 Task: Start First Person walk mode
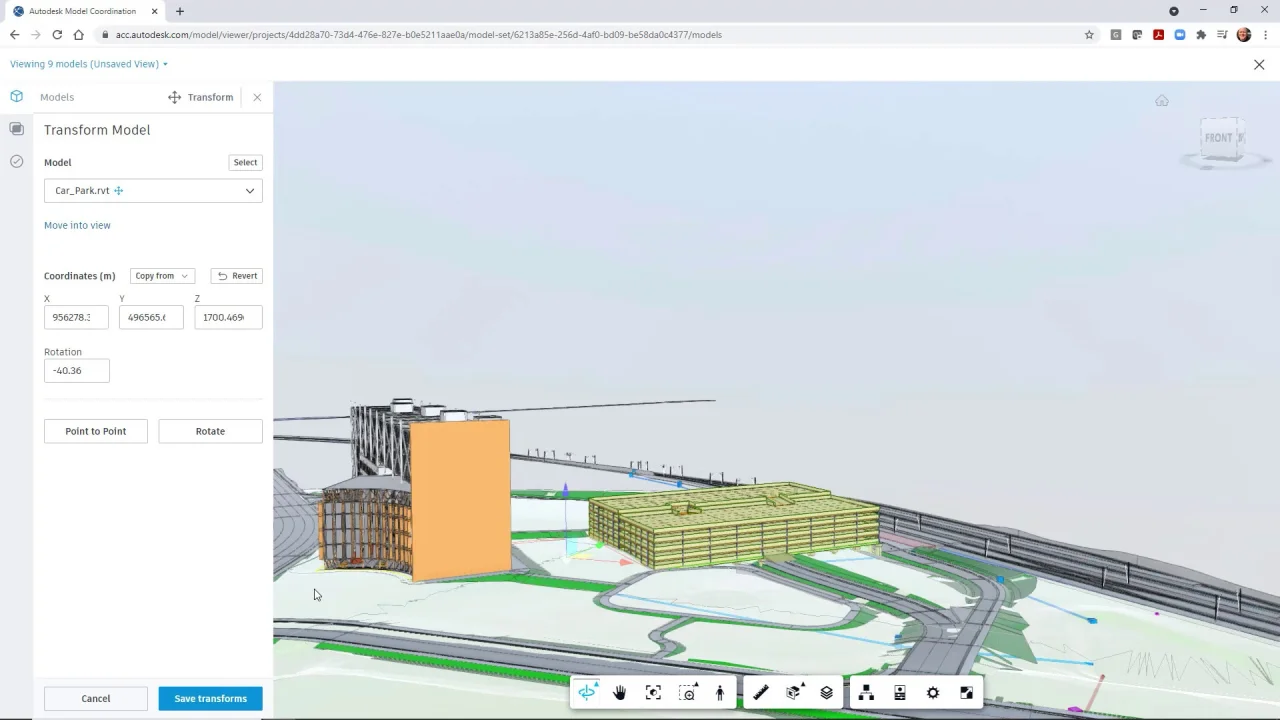click(720, 693)
